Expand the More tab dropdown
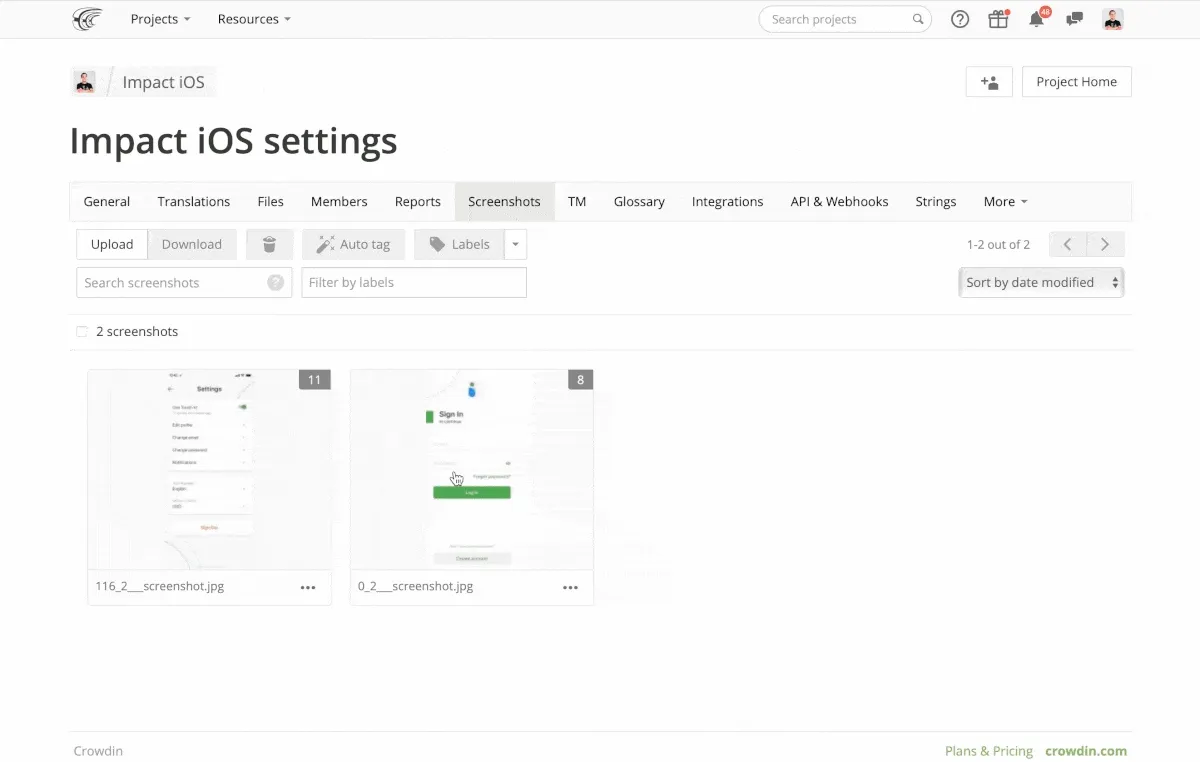This screenshot has width=1200, height=762. (1004, 201)
